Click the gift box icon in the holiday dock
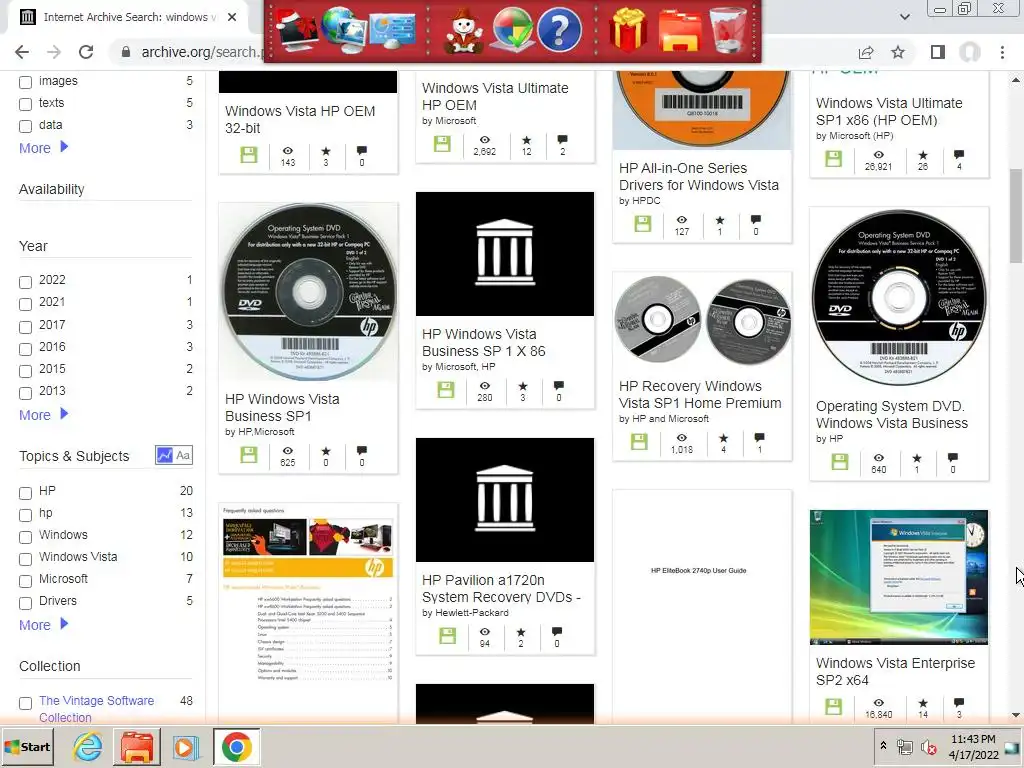The height and width of the screenshot is (768, 1024). coord(627,30)
